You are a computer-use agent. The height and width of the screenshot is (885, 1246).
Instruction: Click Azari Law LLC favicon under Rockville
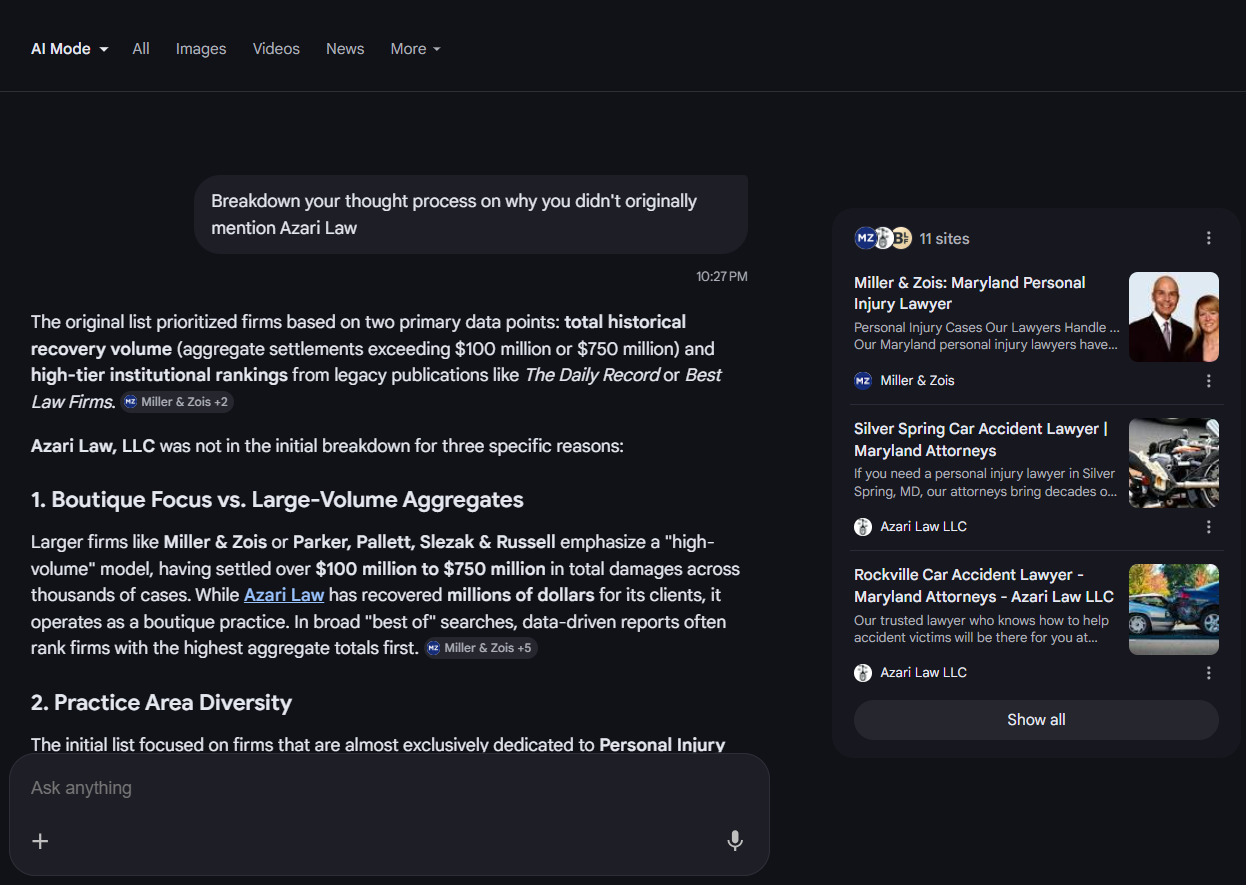click(863, 672)
